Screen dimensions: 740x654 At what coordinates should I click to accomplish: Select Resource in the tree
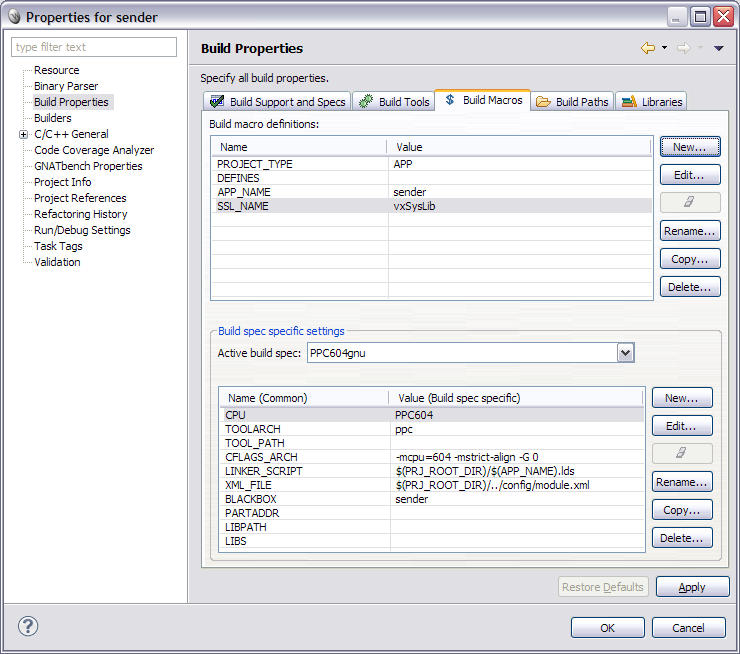57,70
